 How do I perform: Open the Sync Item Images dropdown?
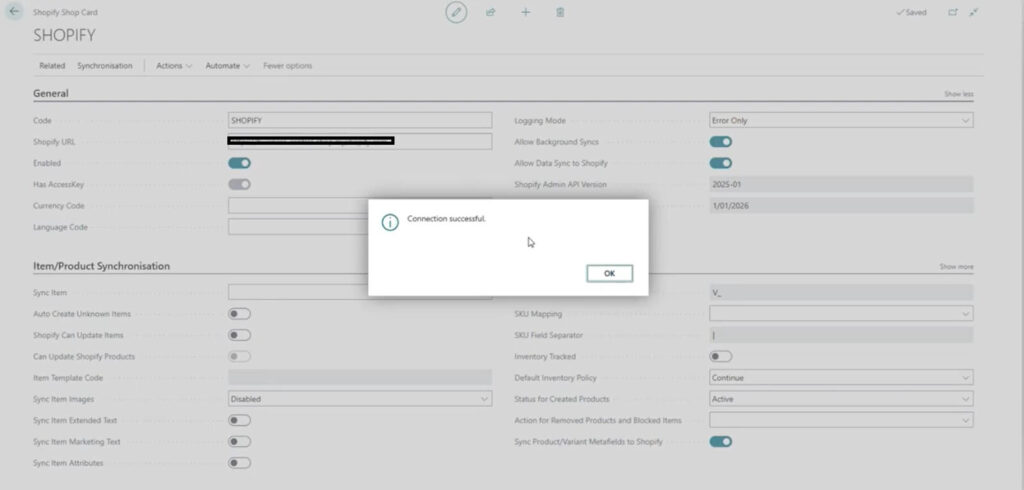[x=360, y=399]
